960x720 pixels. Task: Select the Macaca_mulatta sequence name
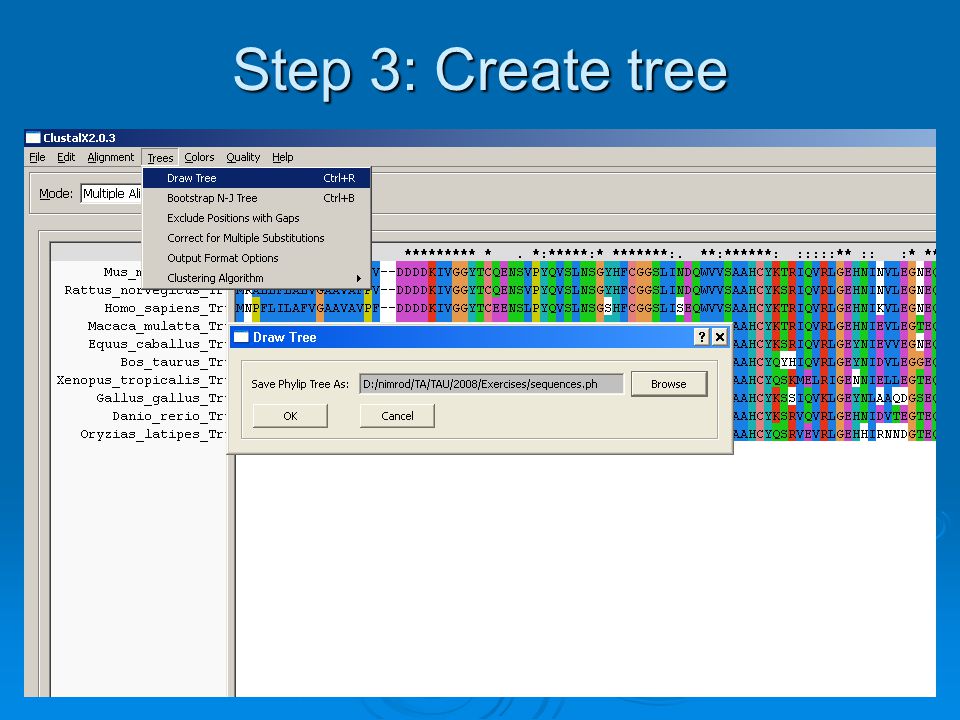click(x=156, y=326)
